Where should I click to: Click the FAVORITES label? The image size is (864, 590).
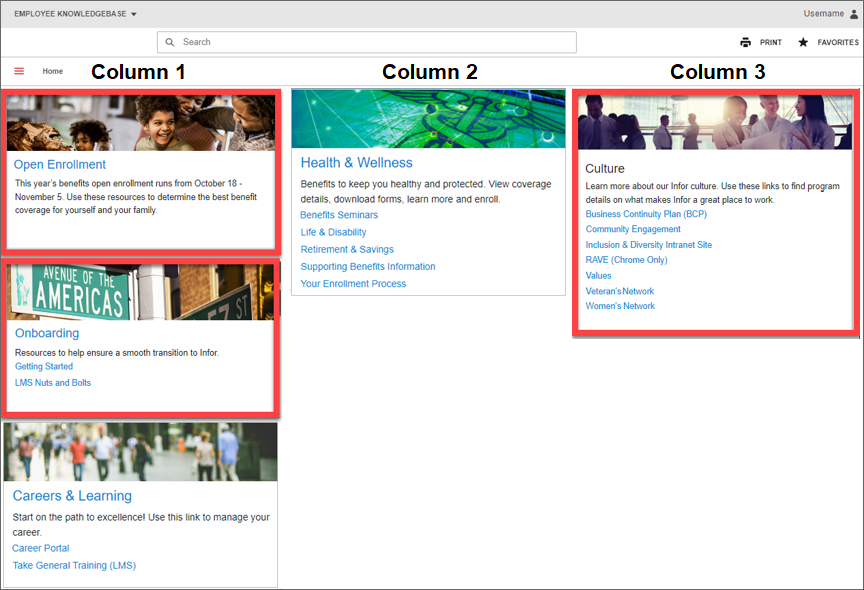tap(838, 42)
